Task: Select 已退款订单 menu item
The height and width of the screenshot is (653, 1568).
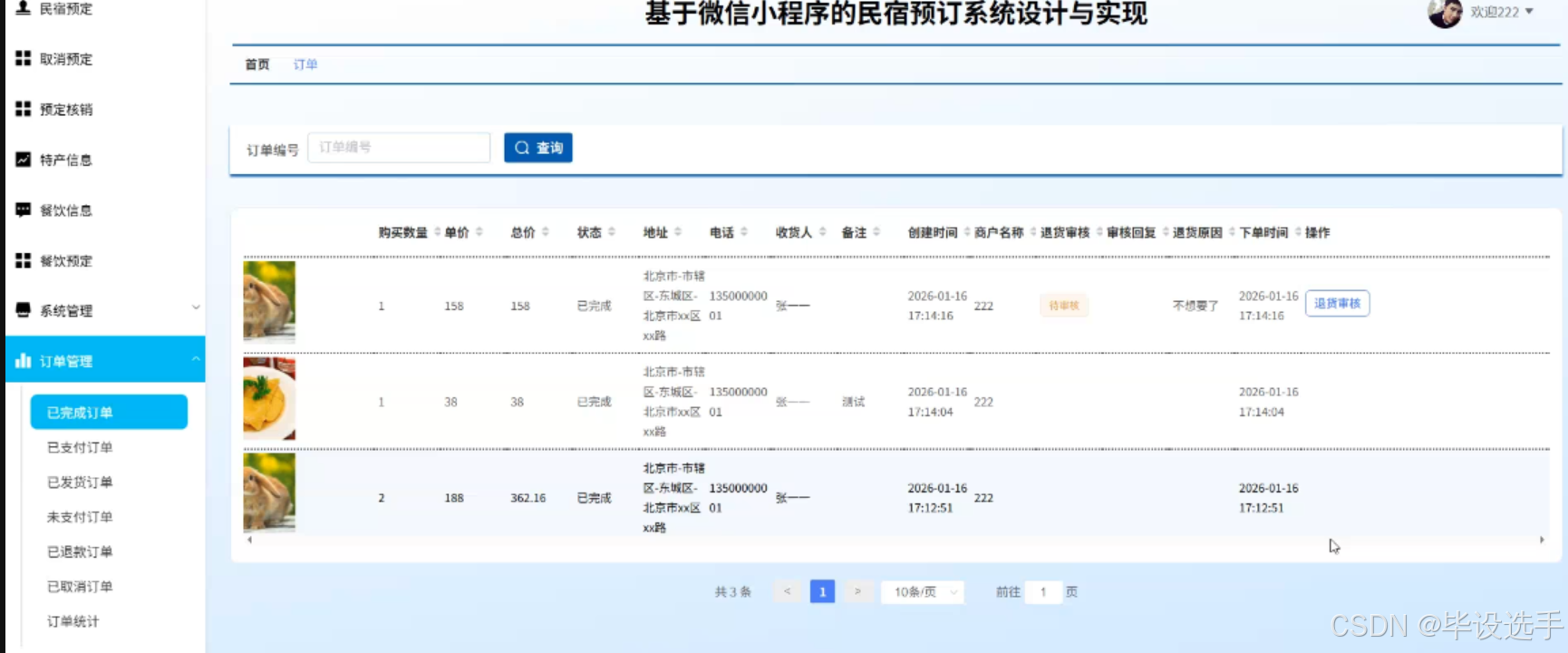Action: (x=80, y=551)
